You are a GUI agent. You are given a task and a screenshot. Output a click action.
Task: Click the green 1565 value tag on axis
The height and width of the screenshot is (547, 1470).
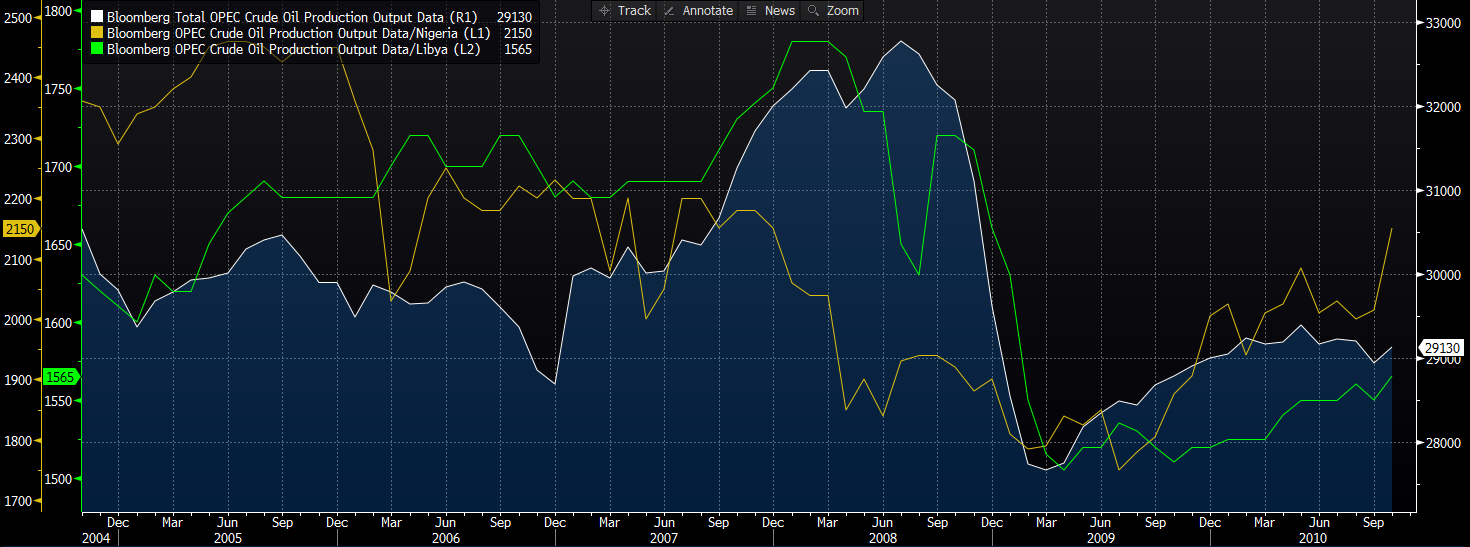coord(60,377)
